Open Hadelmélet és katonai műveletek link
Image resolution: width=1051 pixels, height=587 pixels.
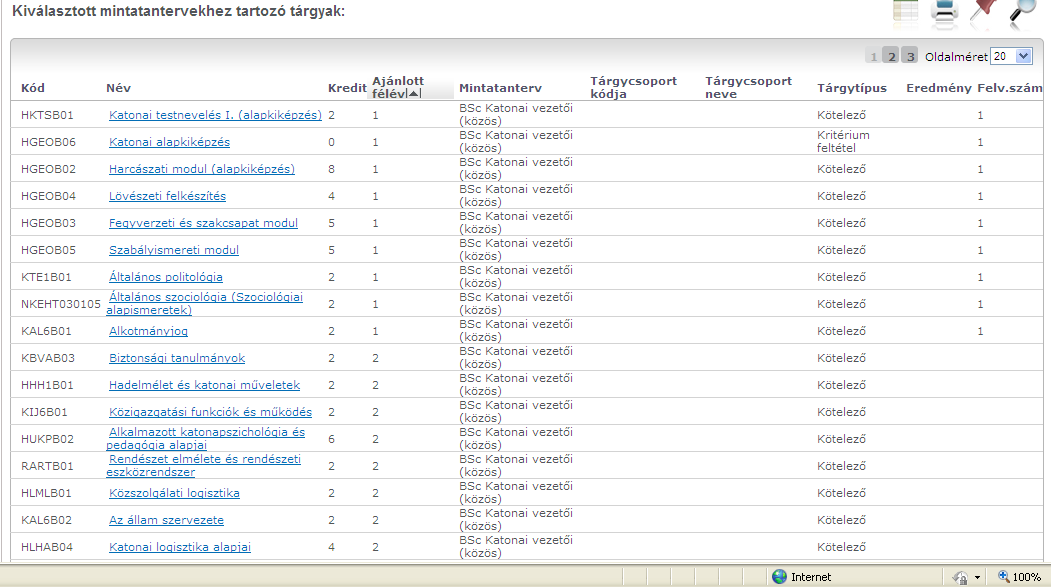[204, 385]
